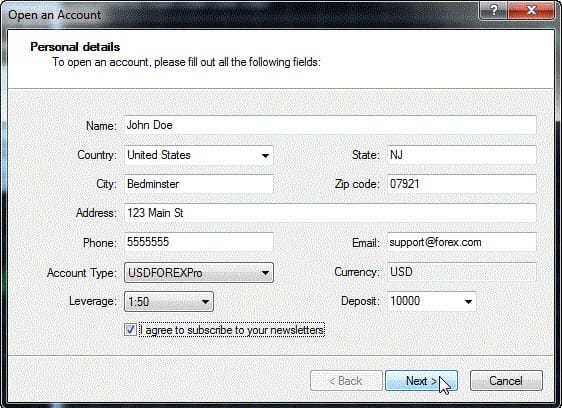Click the disabled Back button
The height and width of the screenshot is (408, 562).
346,380
